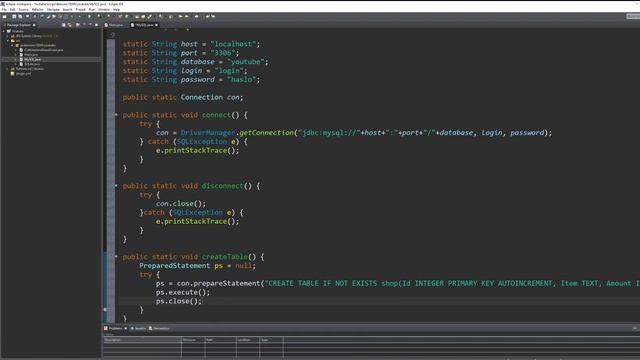
Task: Click the Location column header in Problems
Action: (x=248, y=340)
